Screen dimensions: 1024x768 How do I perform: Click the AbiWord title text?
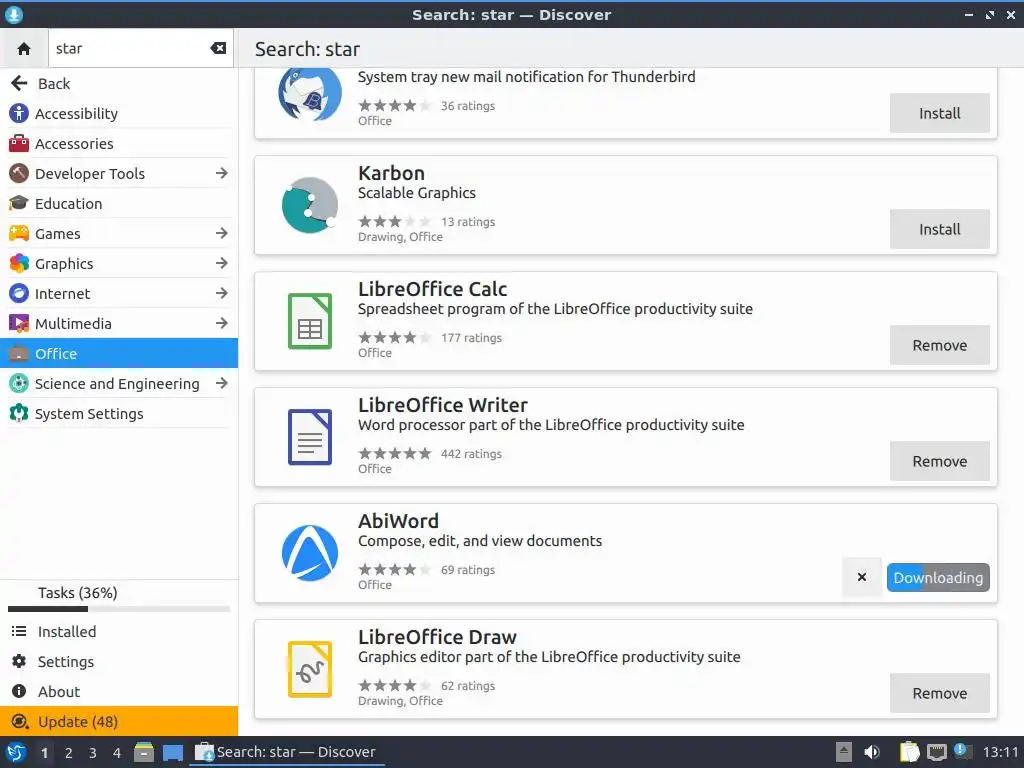click(x=398, y=521)
